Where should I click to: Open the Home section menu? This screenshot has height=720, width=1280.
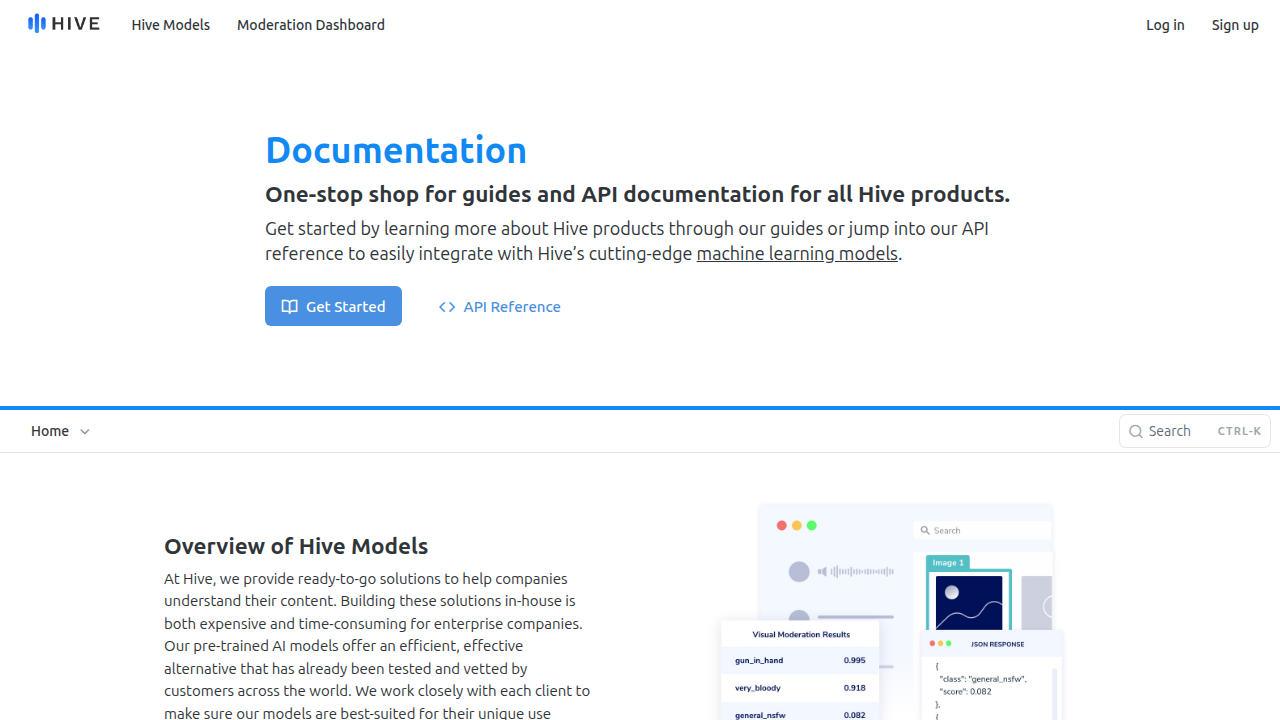60,431
